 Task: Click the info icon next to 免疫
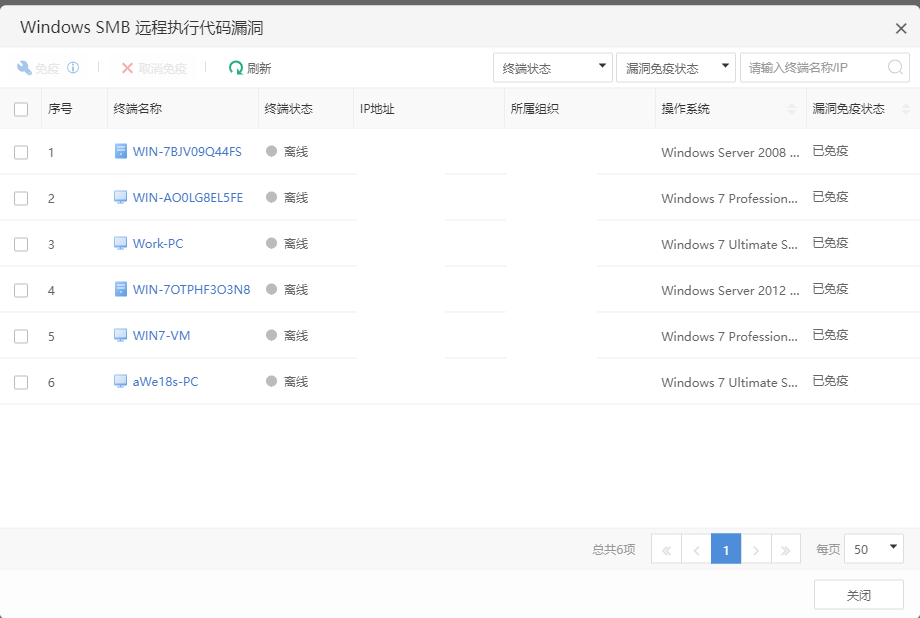tap(73, 68)
